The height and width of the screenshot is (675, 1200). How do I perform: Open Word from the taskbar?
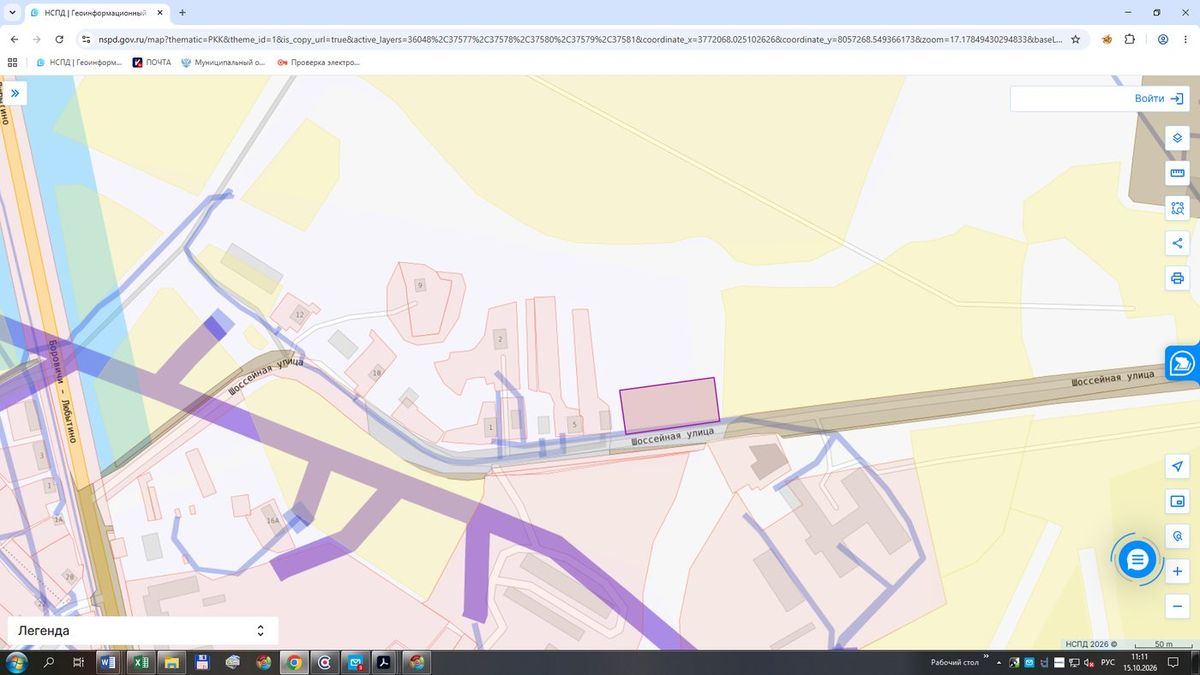108,662
